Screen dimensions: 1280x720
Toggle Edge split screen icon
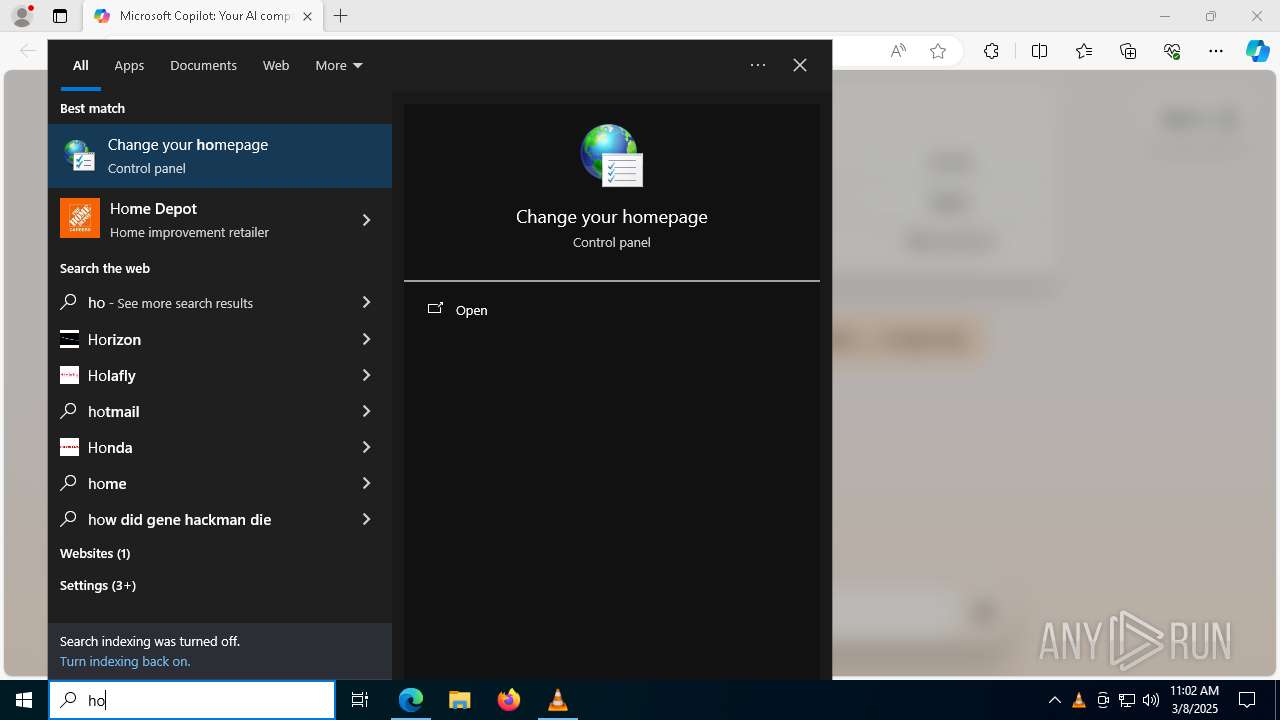pos(1039,51)
